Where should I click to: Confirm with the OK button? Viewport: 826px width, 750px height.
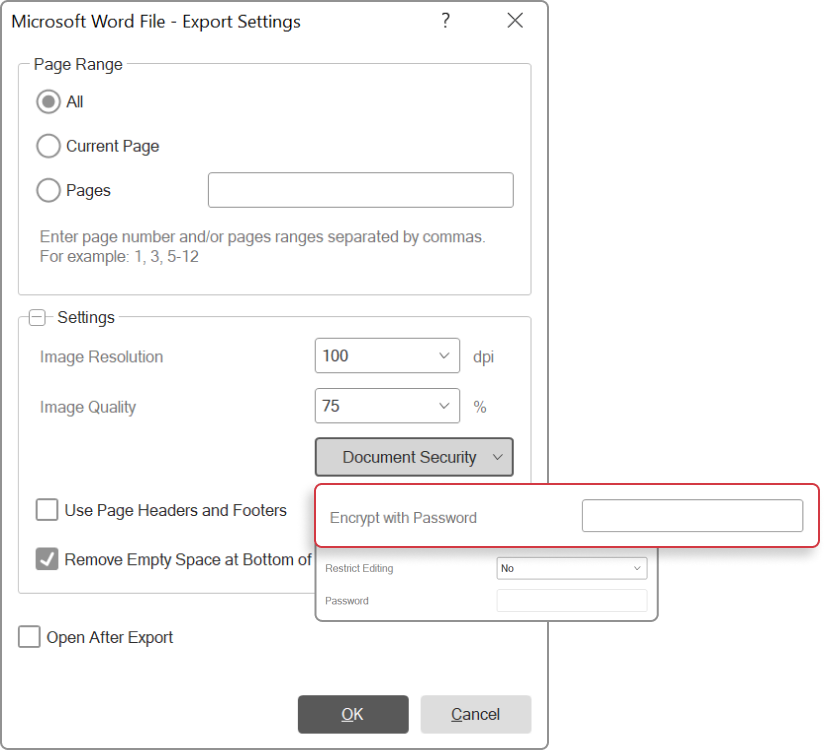353,714
